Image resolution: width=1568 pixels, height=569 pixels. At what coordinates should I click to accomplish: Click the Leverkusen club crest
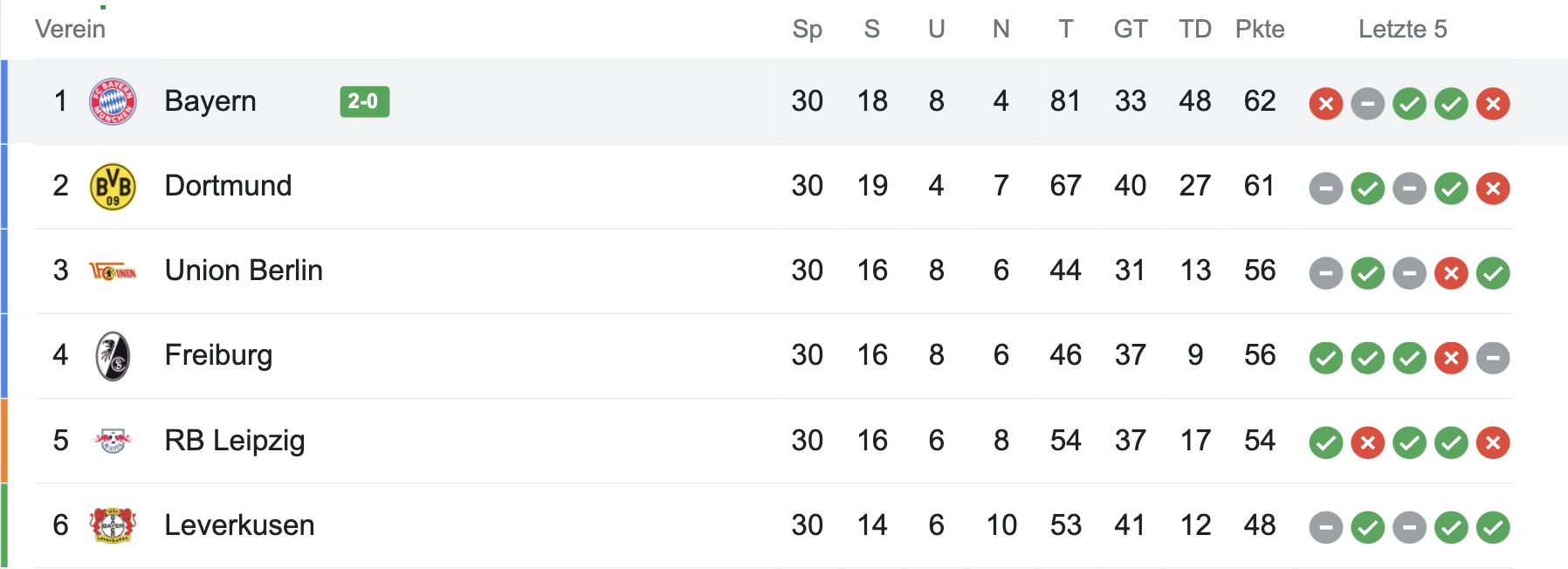[113, 525]
